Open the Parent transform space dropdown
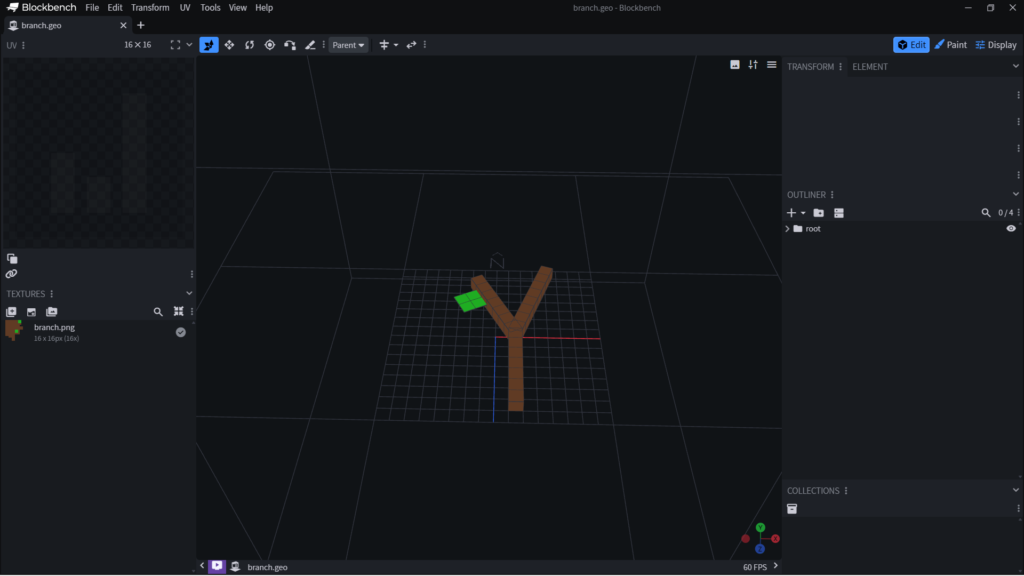This screenshot has height=576, width=1024. click(x=349, y=45)
